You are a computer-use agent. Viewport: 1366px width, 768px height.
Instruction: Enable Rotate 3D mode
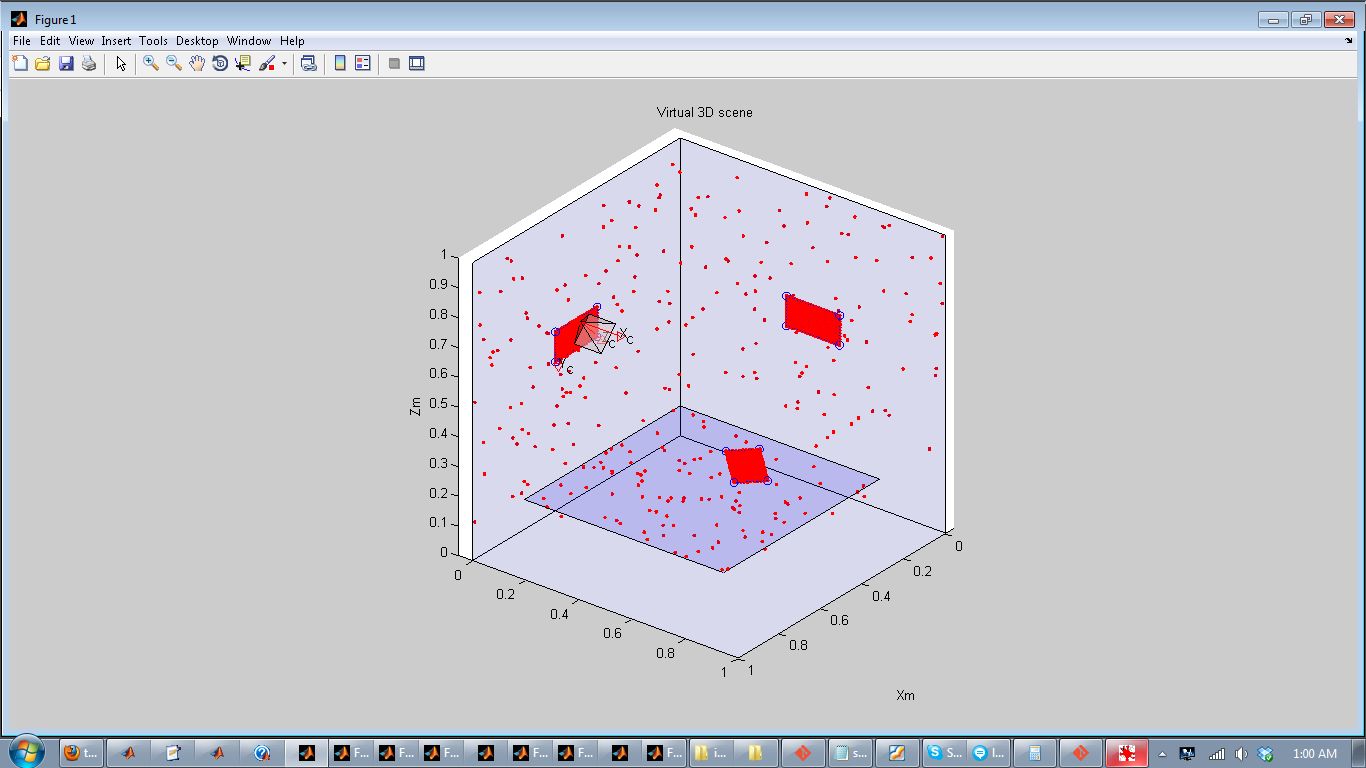[220, 63]
